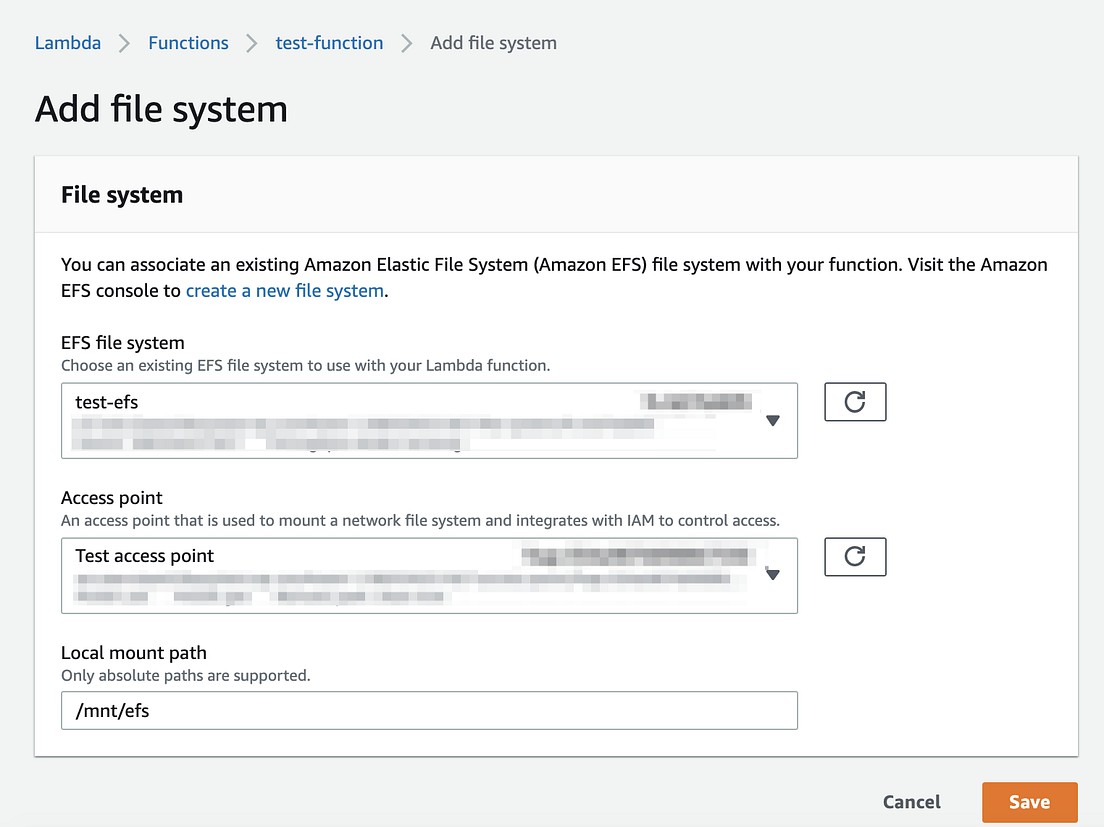Click the Access point caret arrow
Image resolution: width=1104 pixels, height=827 pixels.
tap(773, 575)
